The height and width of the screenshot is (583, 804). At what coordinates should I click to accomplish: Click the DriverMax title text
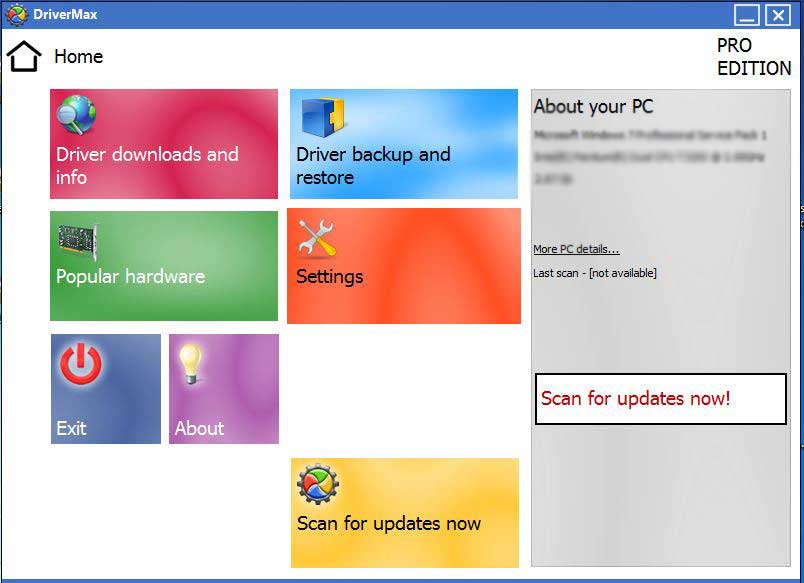(x=65, y=14)
